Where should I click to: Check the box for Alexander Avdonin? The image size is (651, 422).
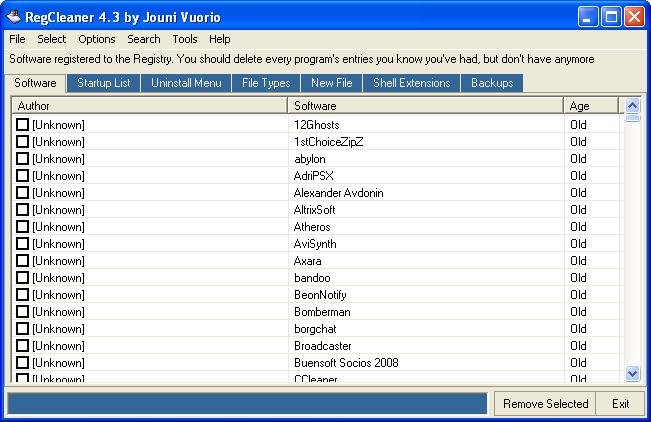point(22,193)
